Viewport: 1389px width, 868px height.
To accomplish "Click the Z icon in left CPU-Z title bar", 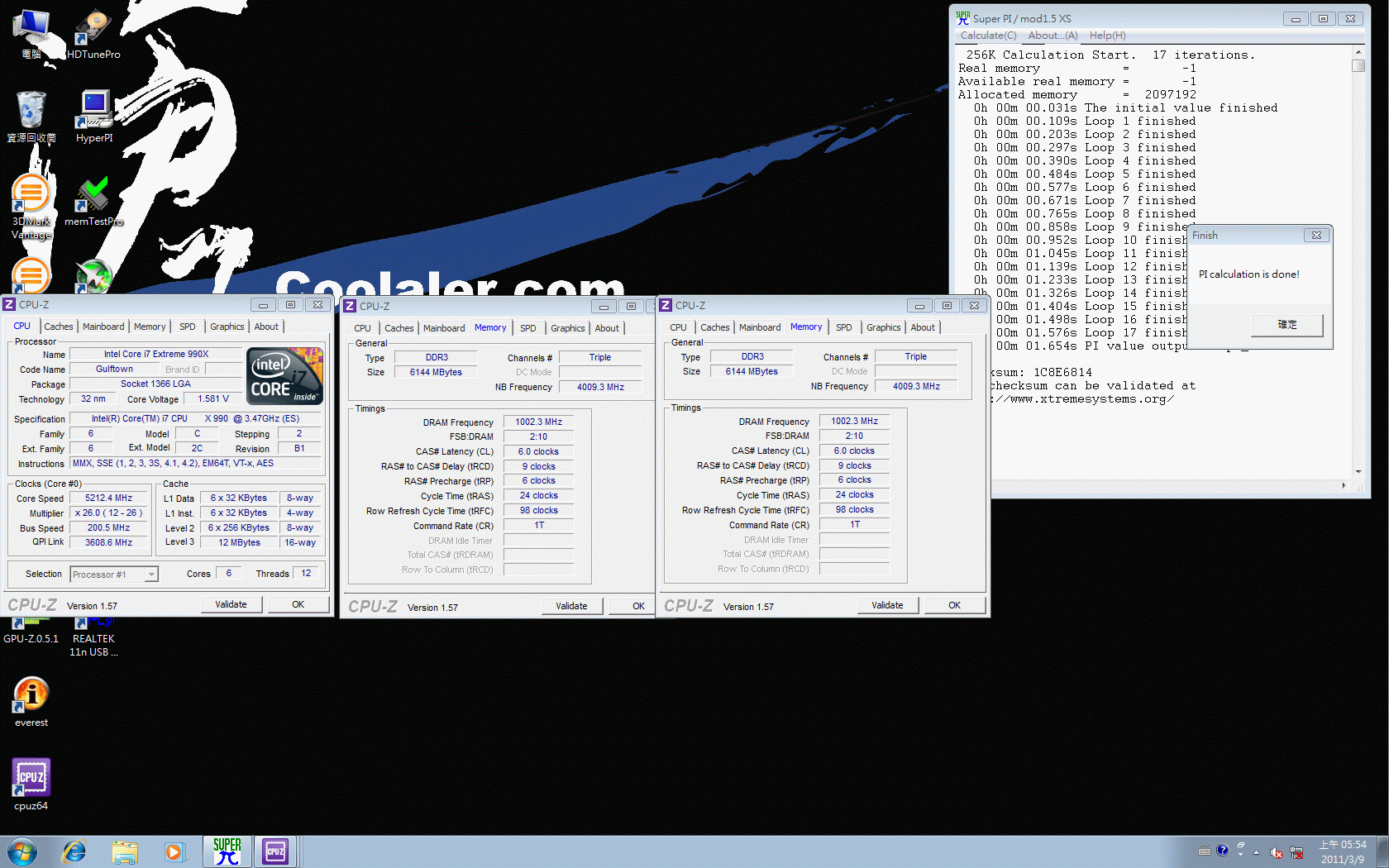I will coord(10,304).
